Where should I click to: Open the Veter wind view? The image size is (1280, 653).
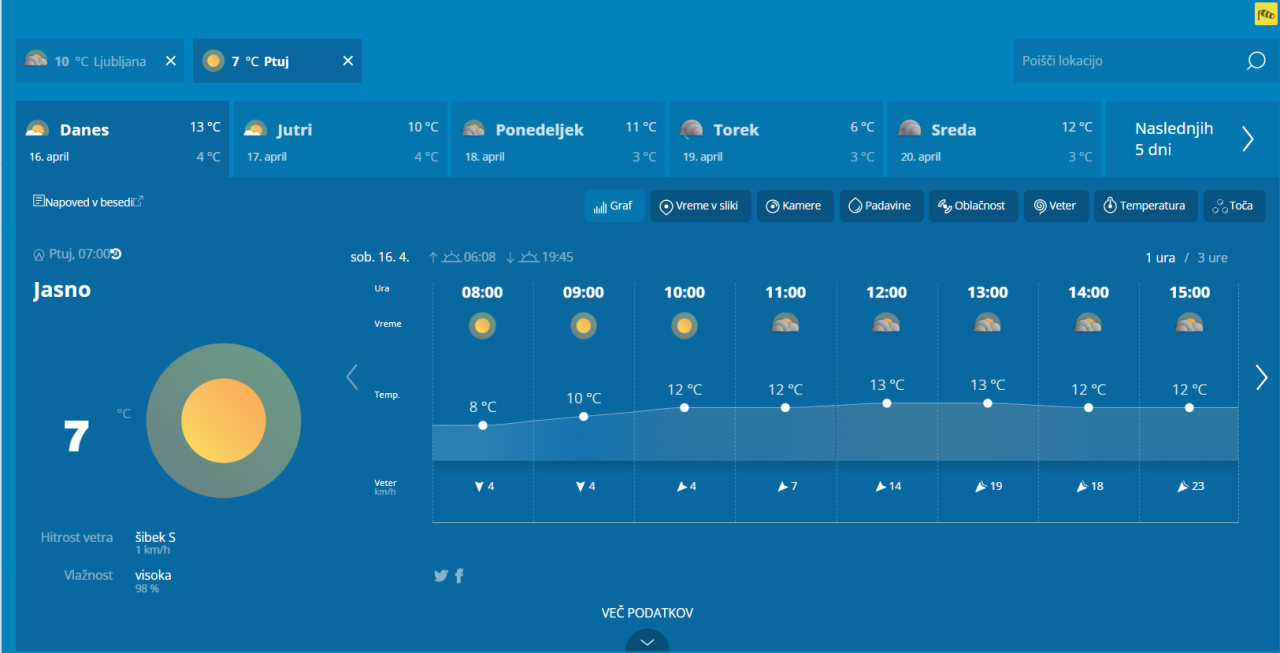pyautogui.click(x=1055, y=206)
